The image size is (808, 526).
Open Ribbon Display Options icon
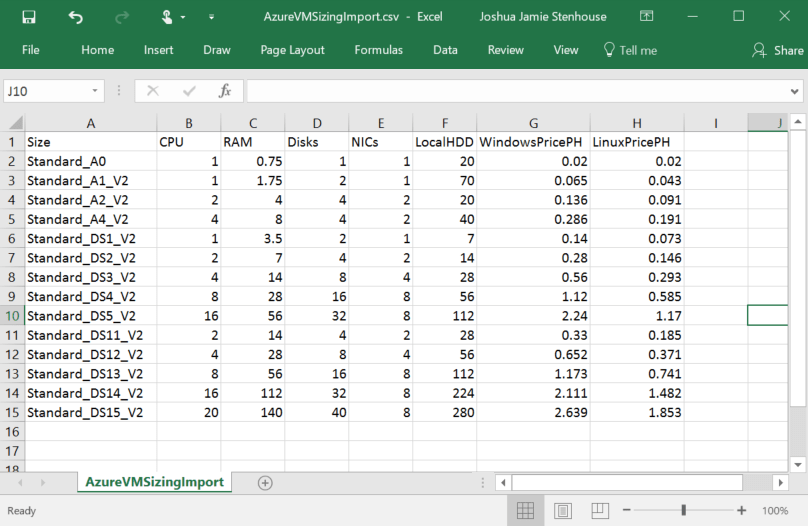tap(646, 16)
